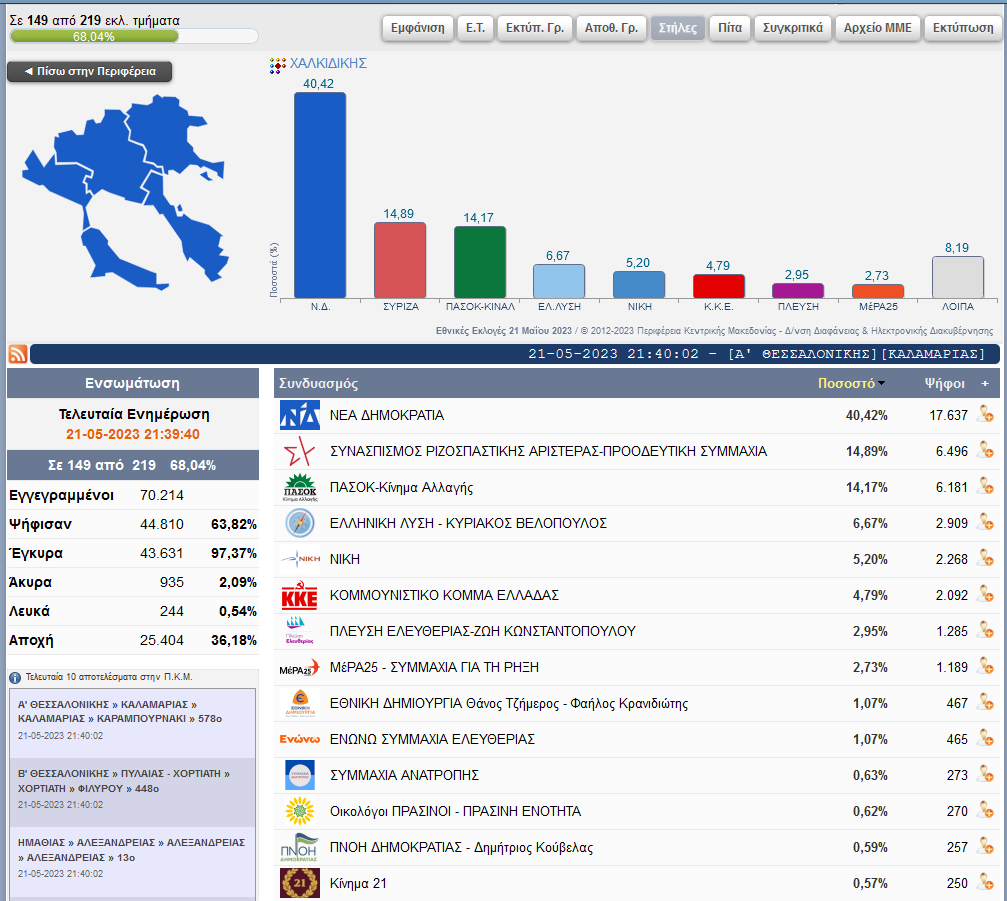Image resolution: width=1007 pixels, height=901 pixels.
Task: Go back with Πίσω στην Περιφέρεια button
Action: 89,72
